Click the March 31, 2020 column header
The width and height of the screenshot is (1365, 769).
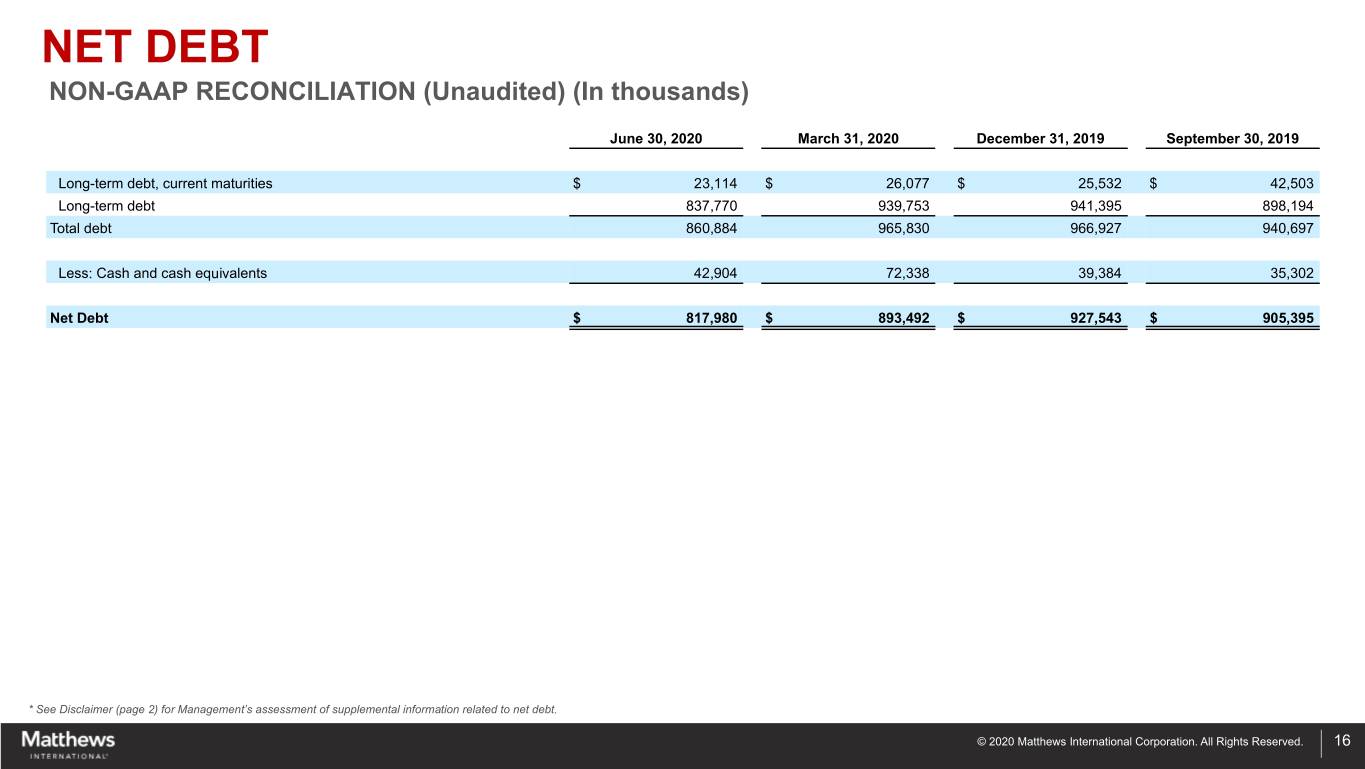click(x=847, y=138)
